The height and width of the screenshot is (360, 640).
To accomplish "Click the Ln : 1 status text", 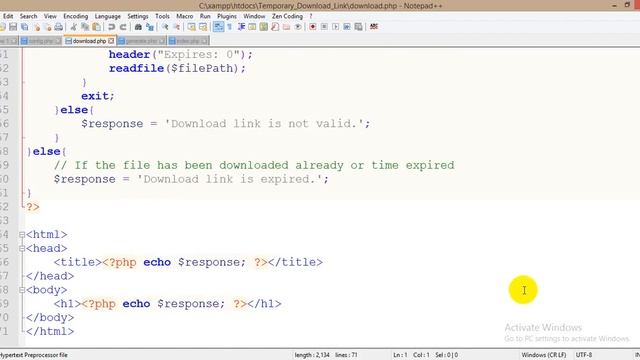I will click(400, 355).
